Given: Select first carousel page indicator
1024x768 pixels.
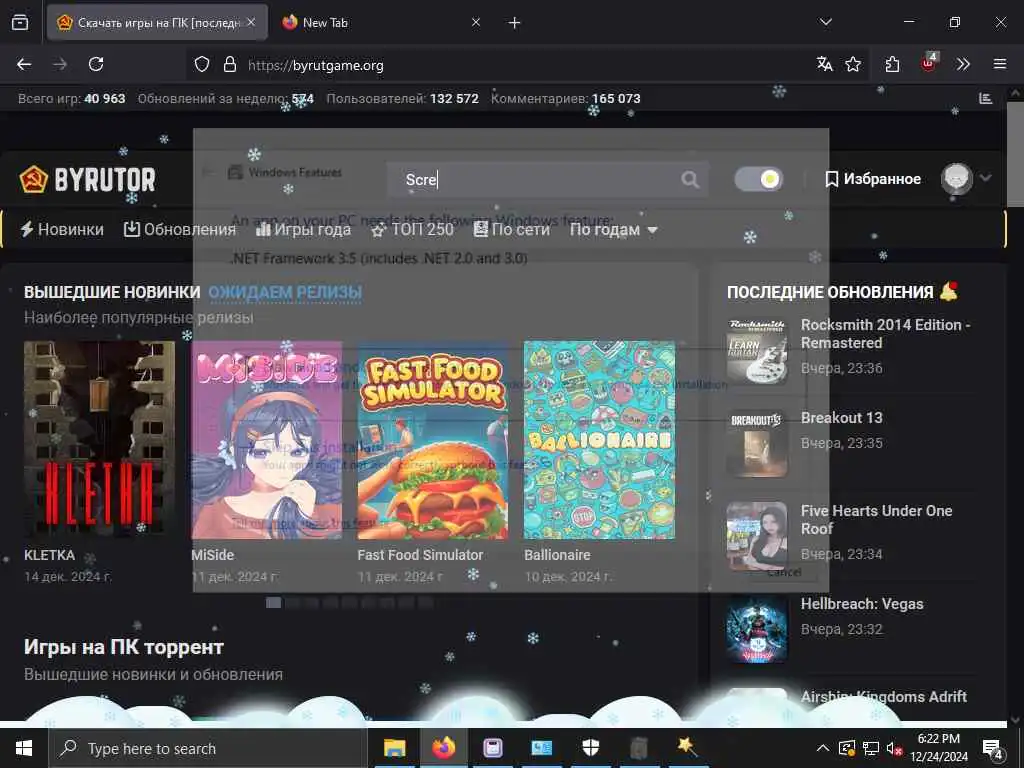Looking at the screenshot, I should [x=274, y=602].
